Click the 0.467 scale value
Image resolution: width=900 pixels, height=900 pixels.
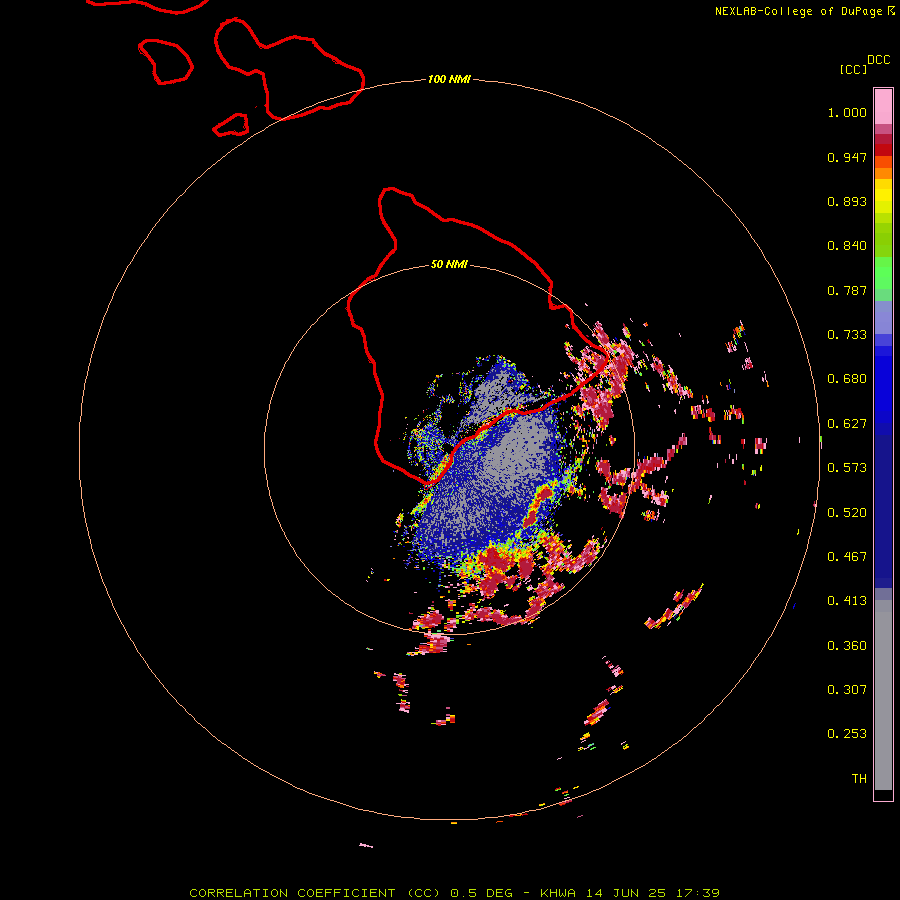tap(847, 557)
